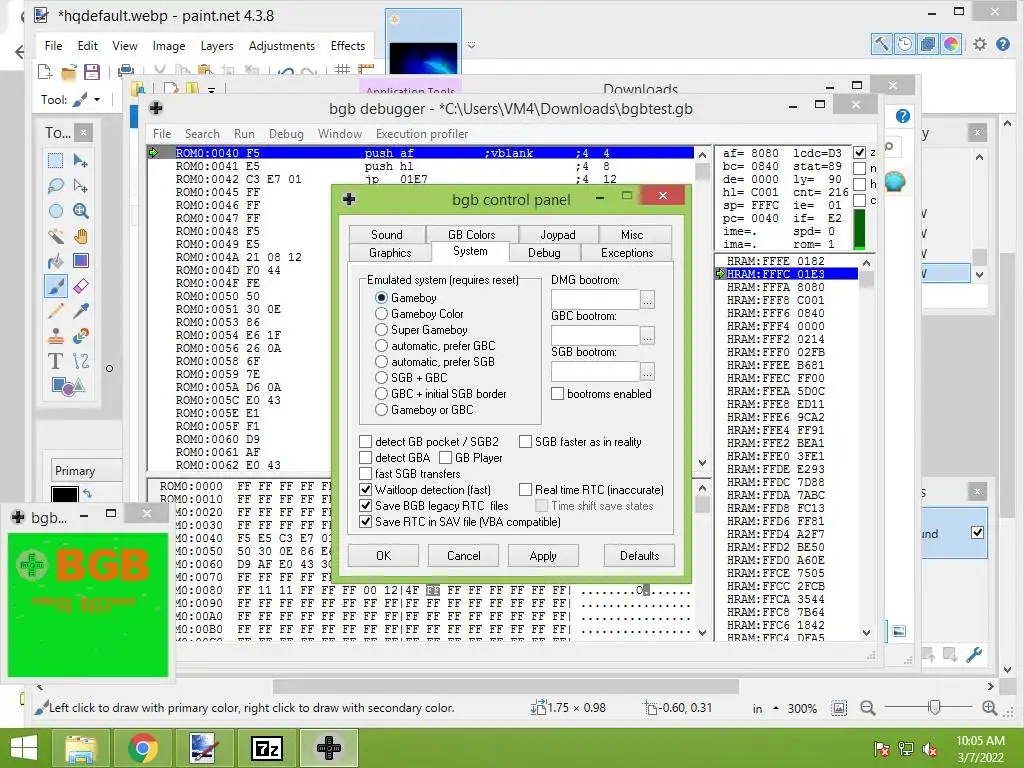
Task: Click the paint.net zoom slider handle
Action: click(935, 707)
